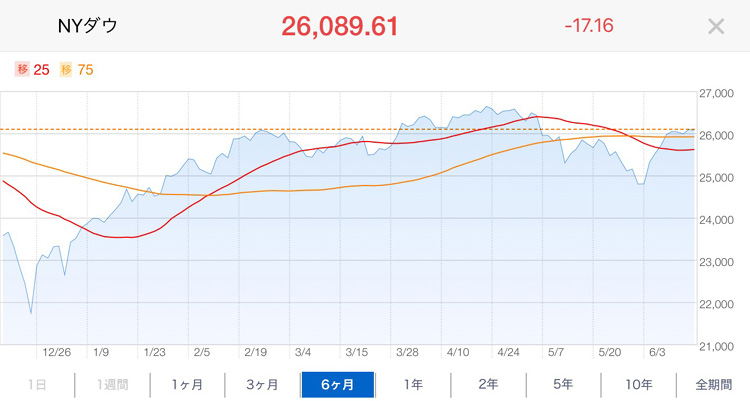Click the 5/7 date axis label
The height and width of the screenshot is (401, 750).
tap(556, 353)
